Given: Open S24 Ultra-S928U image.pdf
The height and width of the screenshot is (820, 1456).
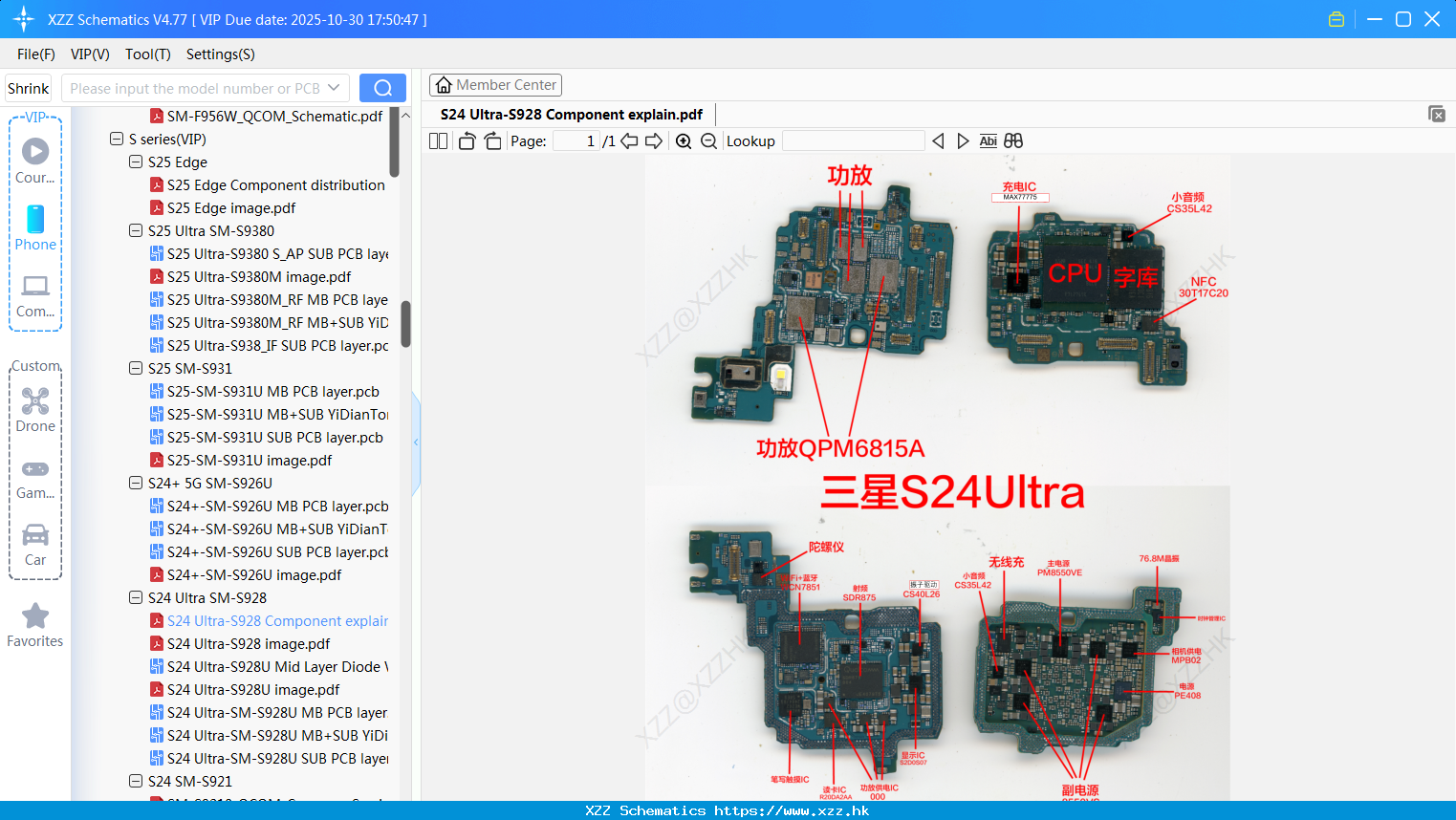Looking at the screenshot, I should tap(245, 689).
